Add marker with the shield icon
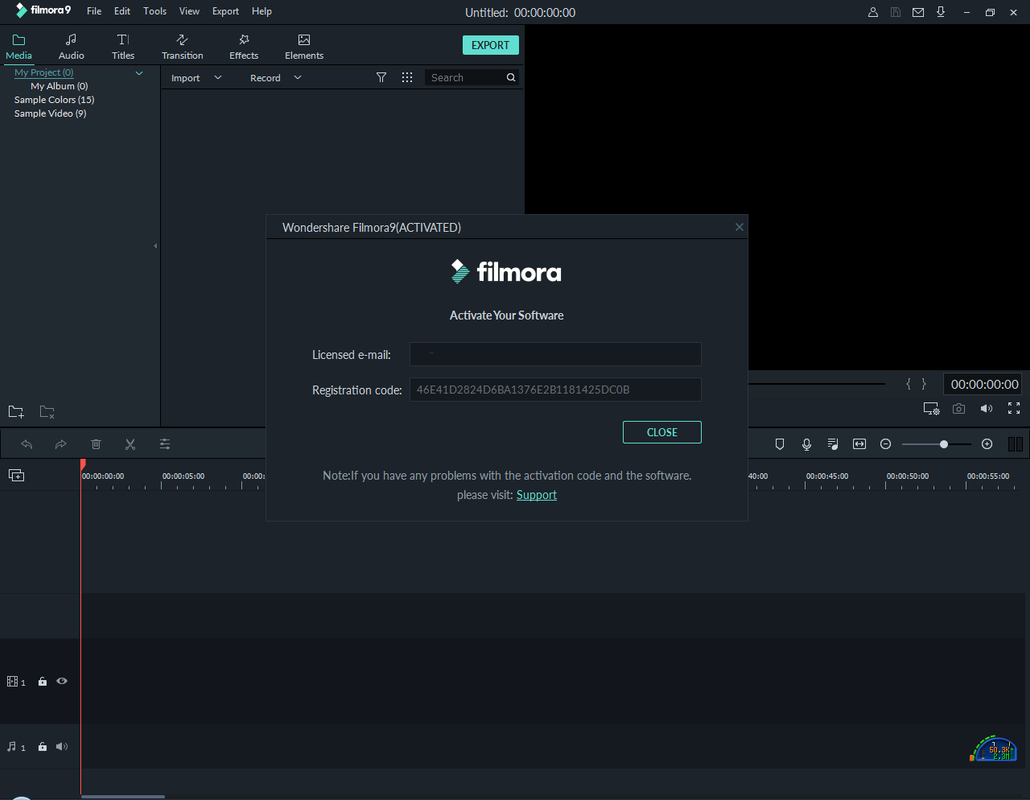1030x800 pixels. pos(780,444)
